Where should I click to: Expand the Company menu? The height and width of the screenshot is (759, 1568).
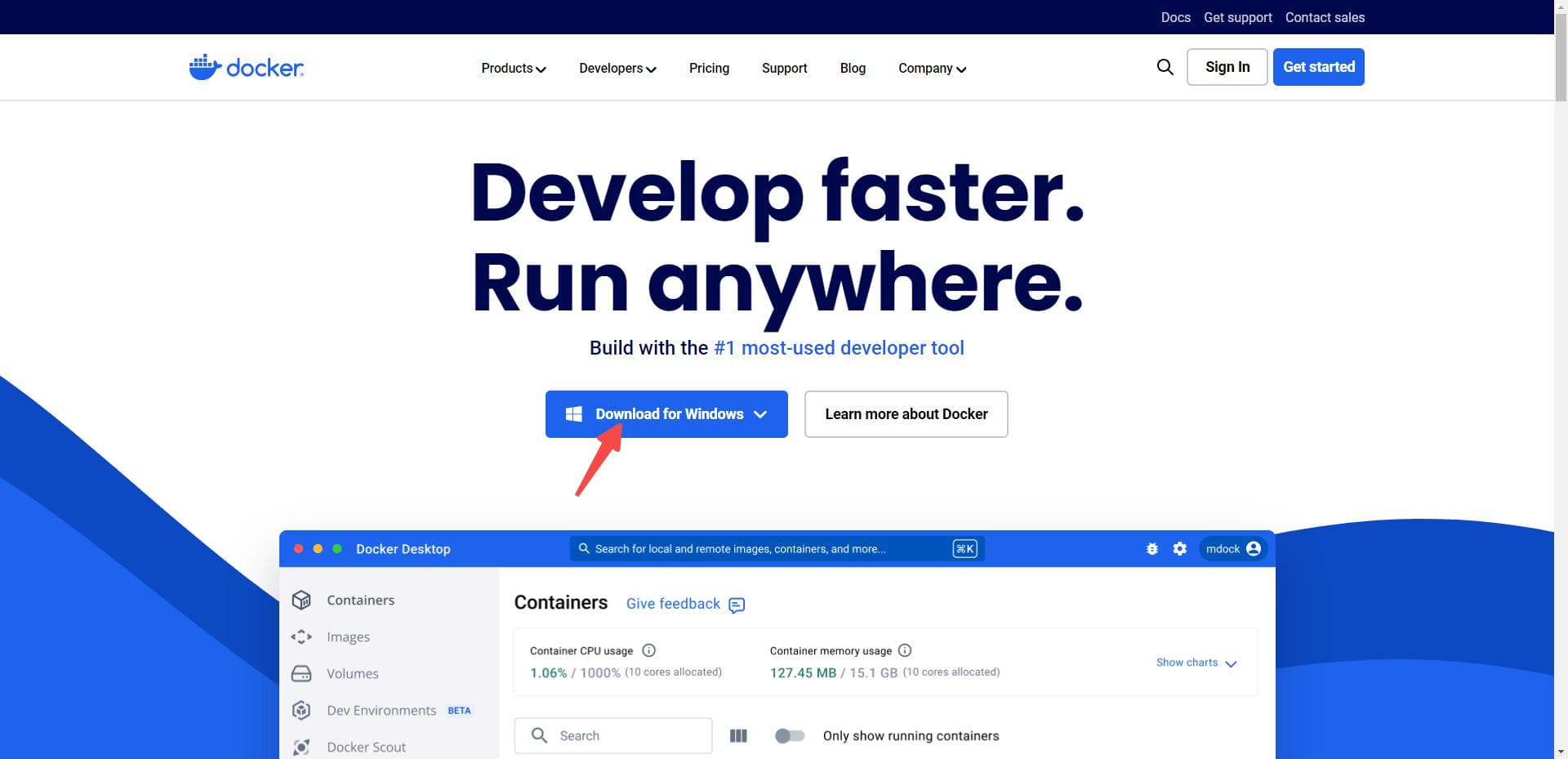pos(932,69)
